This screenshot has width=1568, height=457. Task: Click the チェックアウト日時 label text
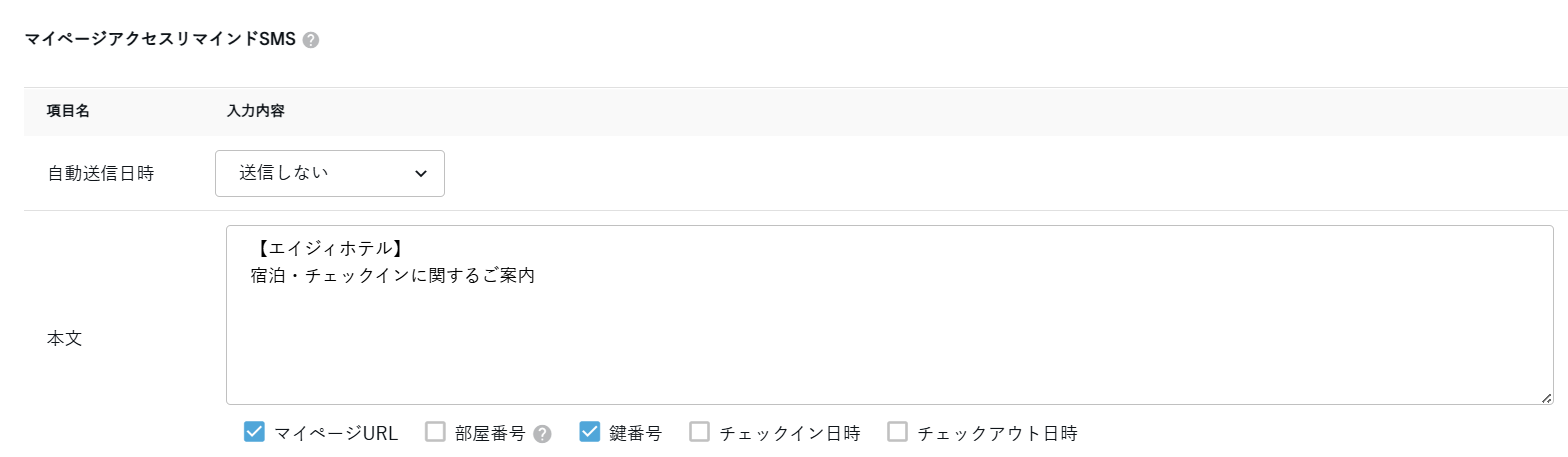(x=997, y=434)
